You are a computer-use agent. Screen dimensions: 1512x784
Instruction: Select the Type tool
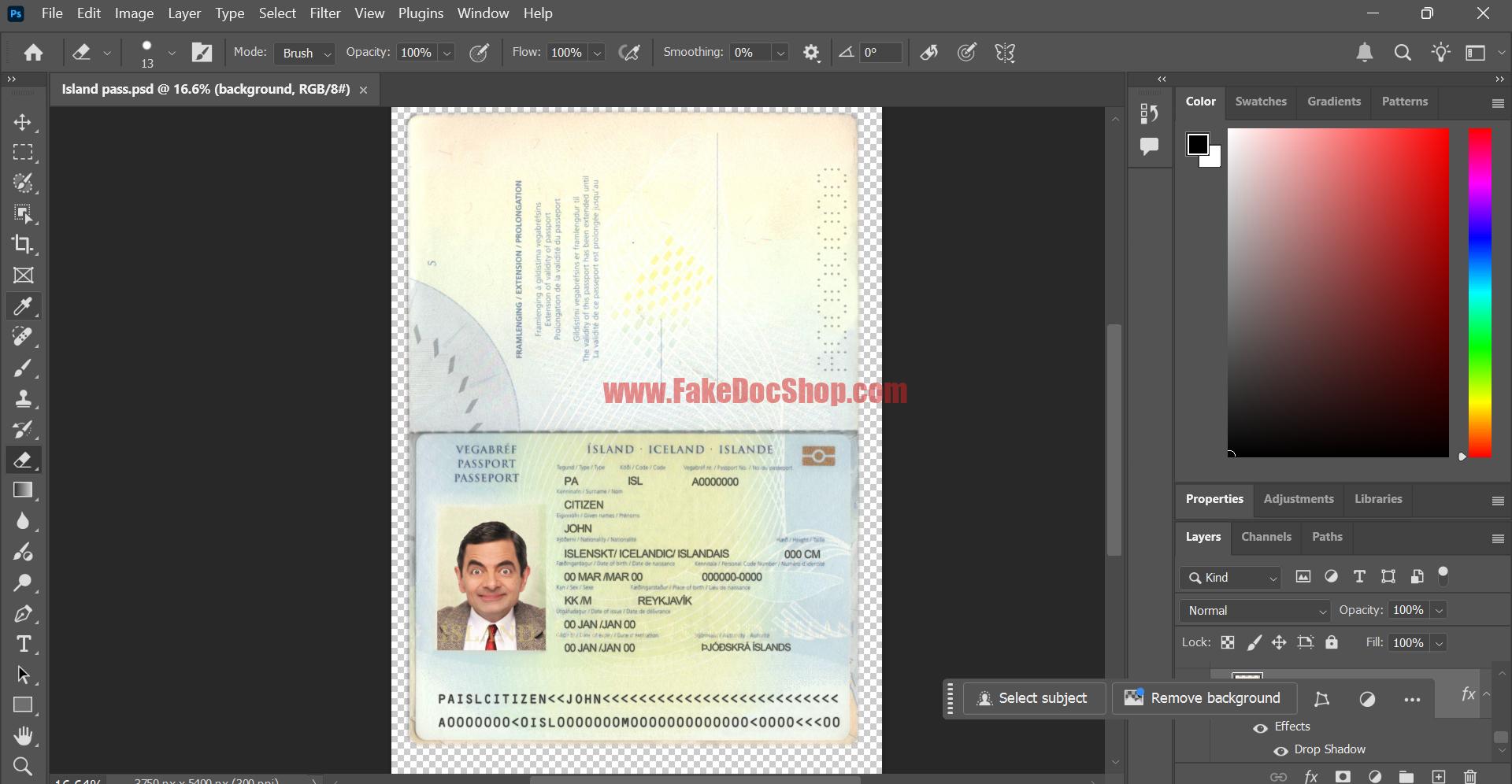click(23, 644)
